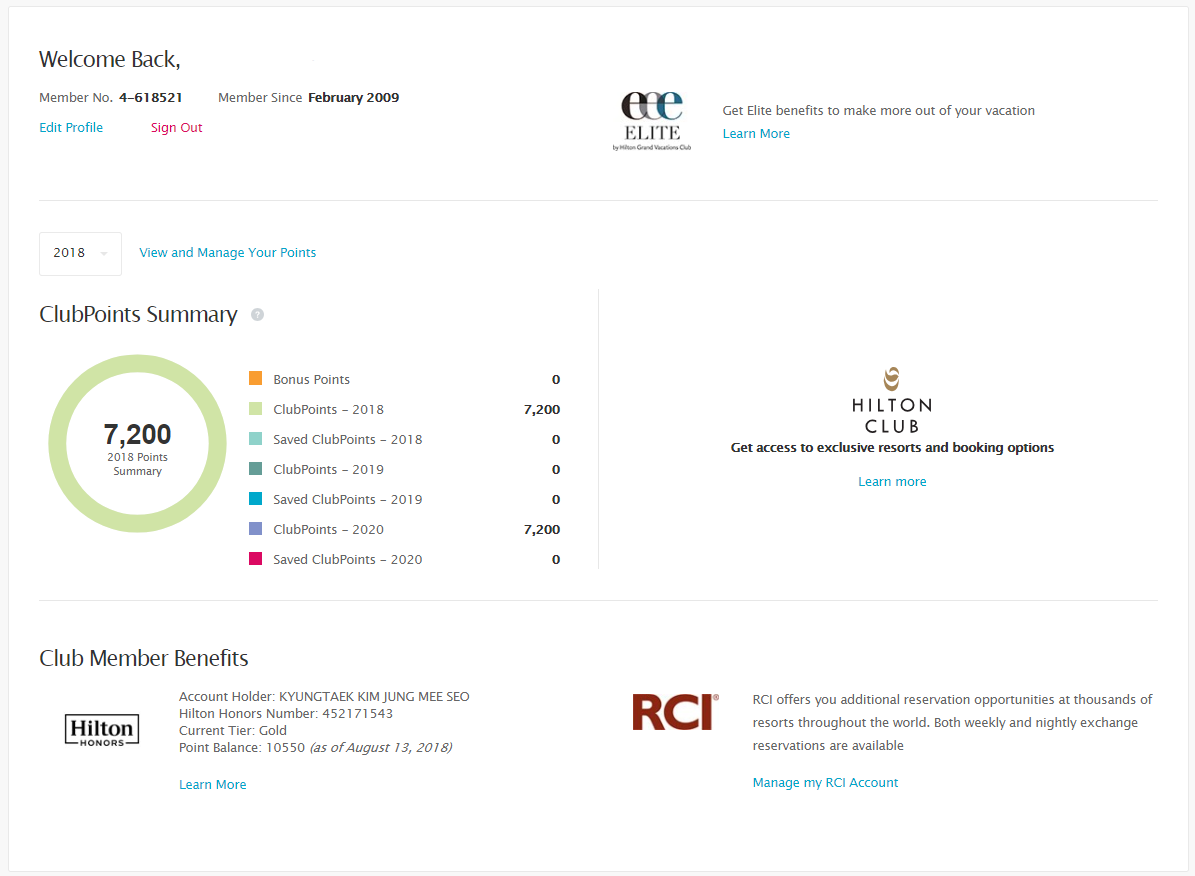
Task: Click Learn more under Hilton Club
Action: (x=892, y=482)
